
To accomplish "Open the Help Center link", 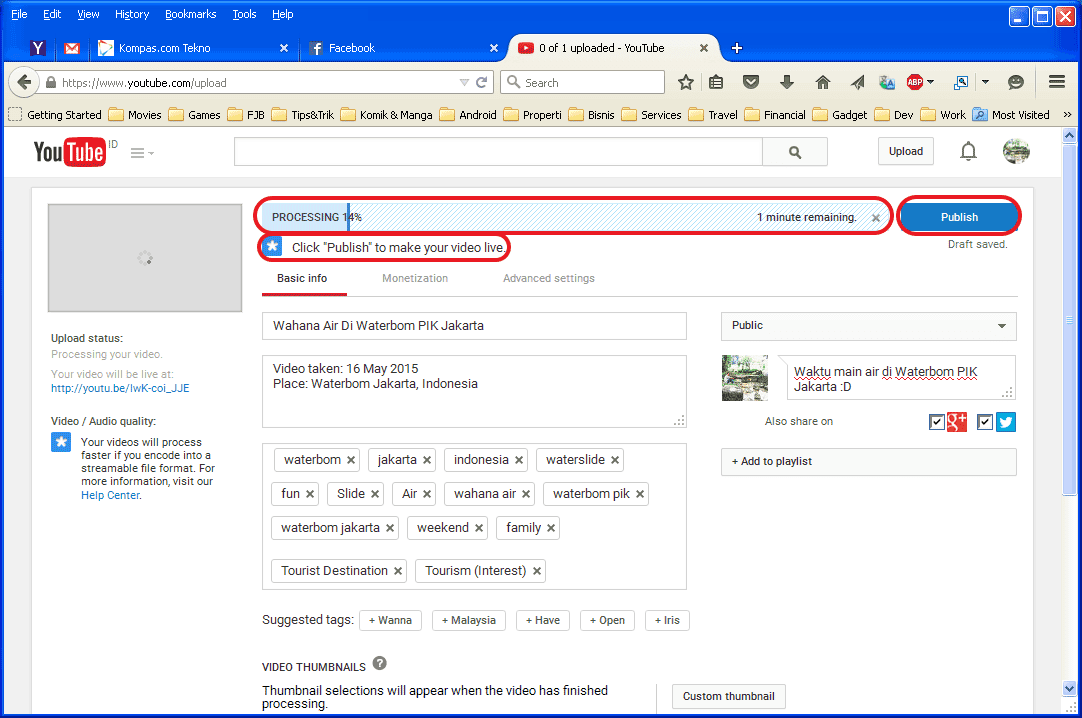I will [110, 495].
